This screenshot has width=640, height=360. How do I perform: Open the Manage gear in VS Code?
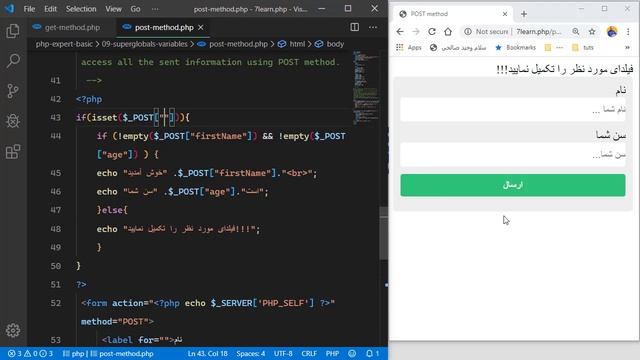point(13,330)
